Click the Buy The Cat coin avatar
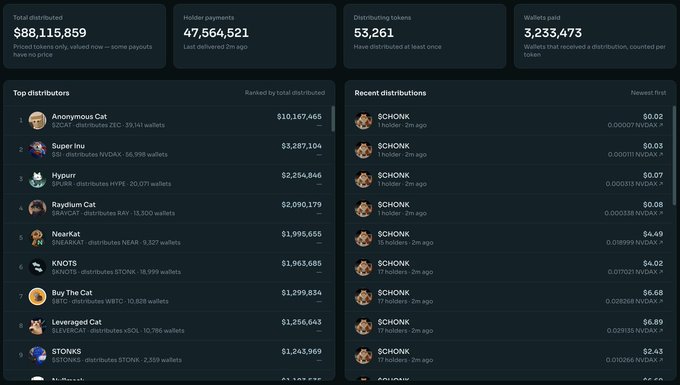680x385 pixels. coord(37,297)
